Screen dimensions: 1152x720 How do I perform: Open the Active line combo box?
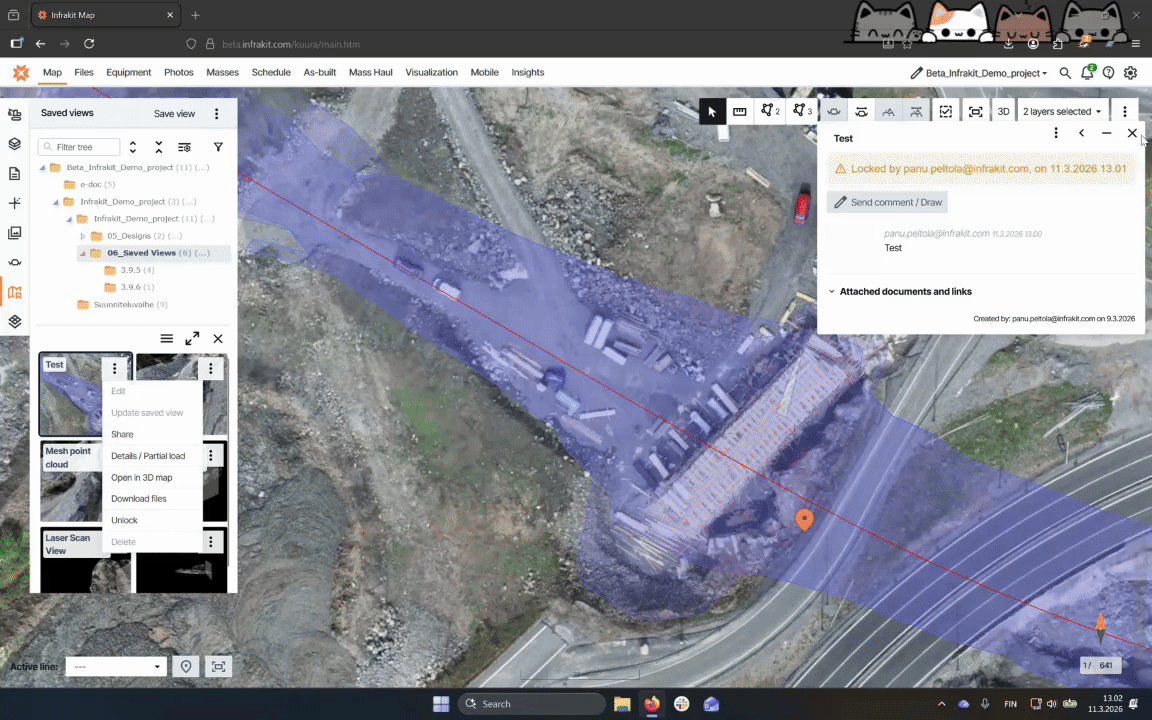[x=115, y=667]
